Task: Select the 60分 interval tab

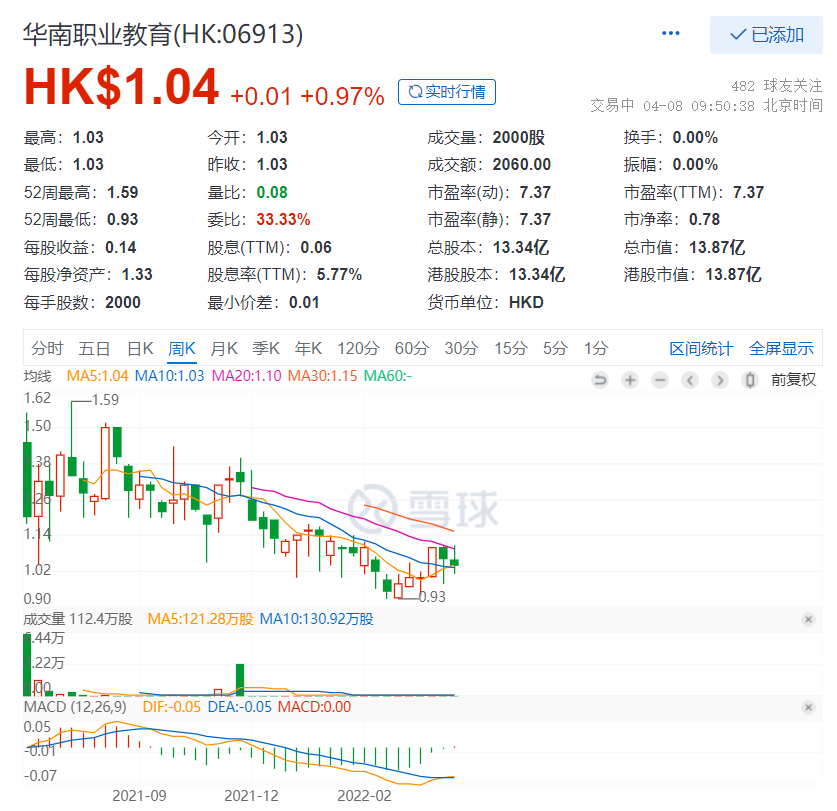Action: pos(411,349)
